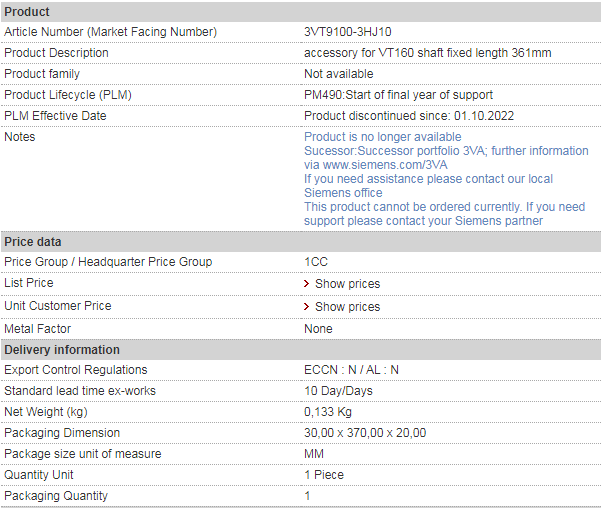
Task: Click the 'Packaging Quantity' label
Action: click(x=56, y=496)
